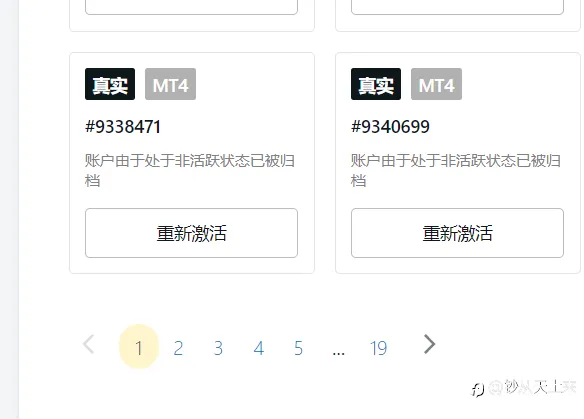This screenshot has height=419, width=584.
Task: Click the partially visible button above #9340699
Action: [457, 7]
